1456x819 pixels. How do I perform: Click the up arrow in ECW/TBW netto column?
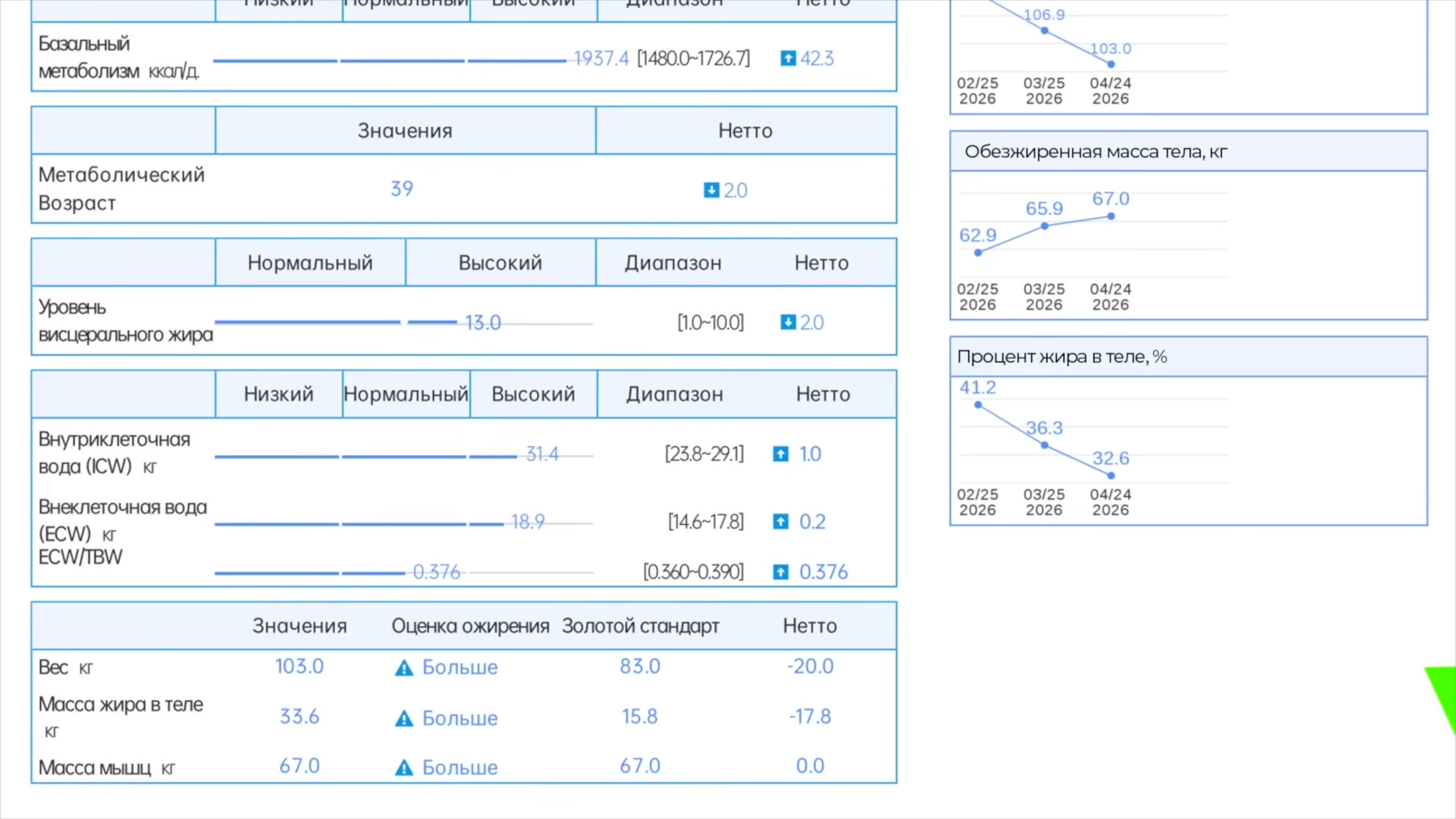780,572
